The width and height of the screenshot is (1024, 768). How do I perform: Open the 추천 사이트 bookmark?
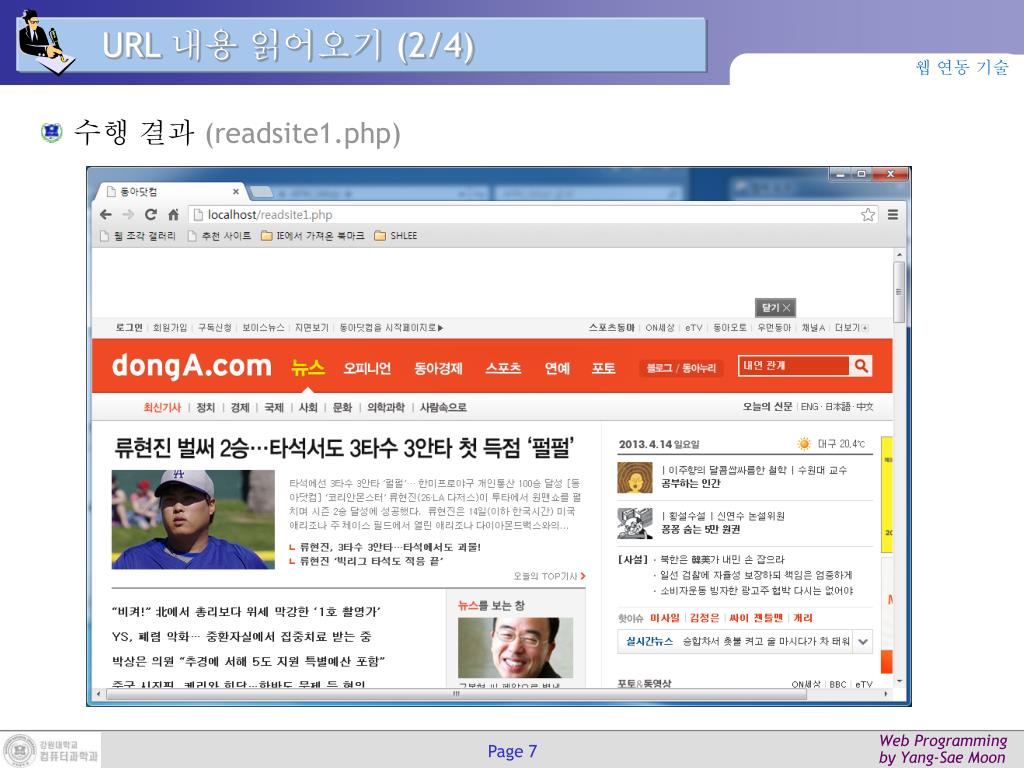pyautogui.click(x=219, y=236)
